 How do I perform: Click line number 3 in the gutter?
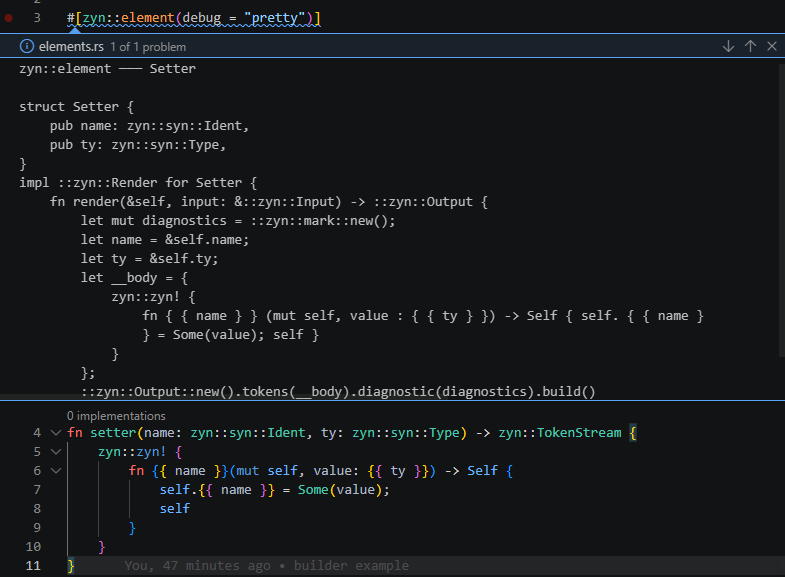pyautogui.click(x=37, y=18)
